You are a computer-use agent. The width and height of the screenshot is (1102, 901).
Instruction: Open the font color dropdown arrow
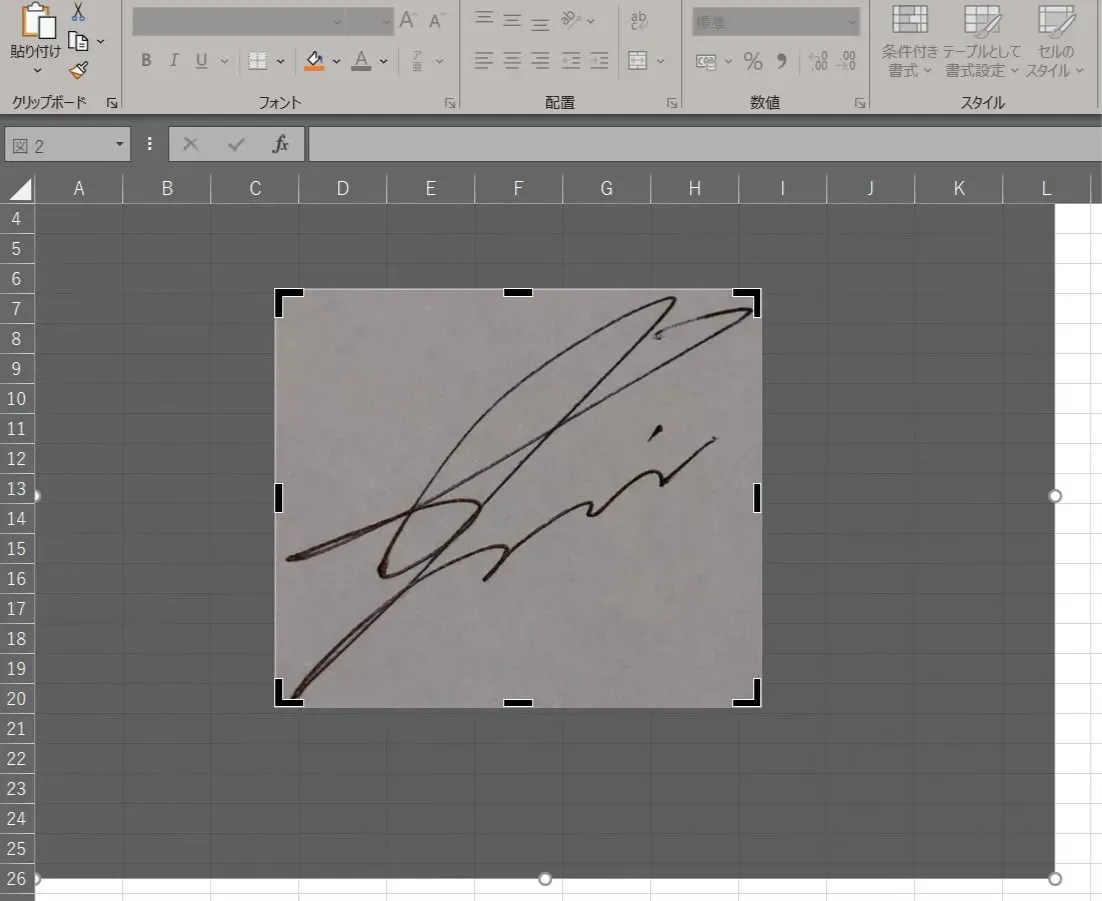click(383, 61)
